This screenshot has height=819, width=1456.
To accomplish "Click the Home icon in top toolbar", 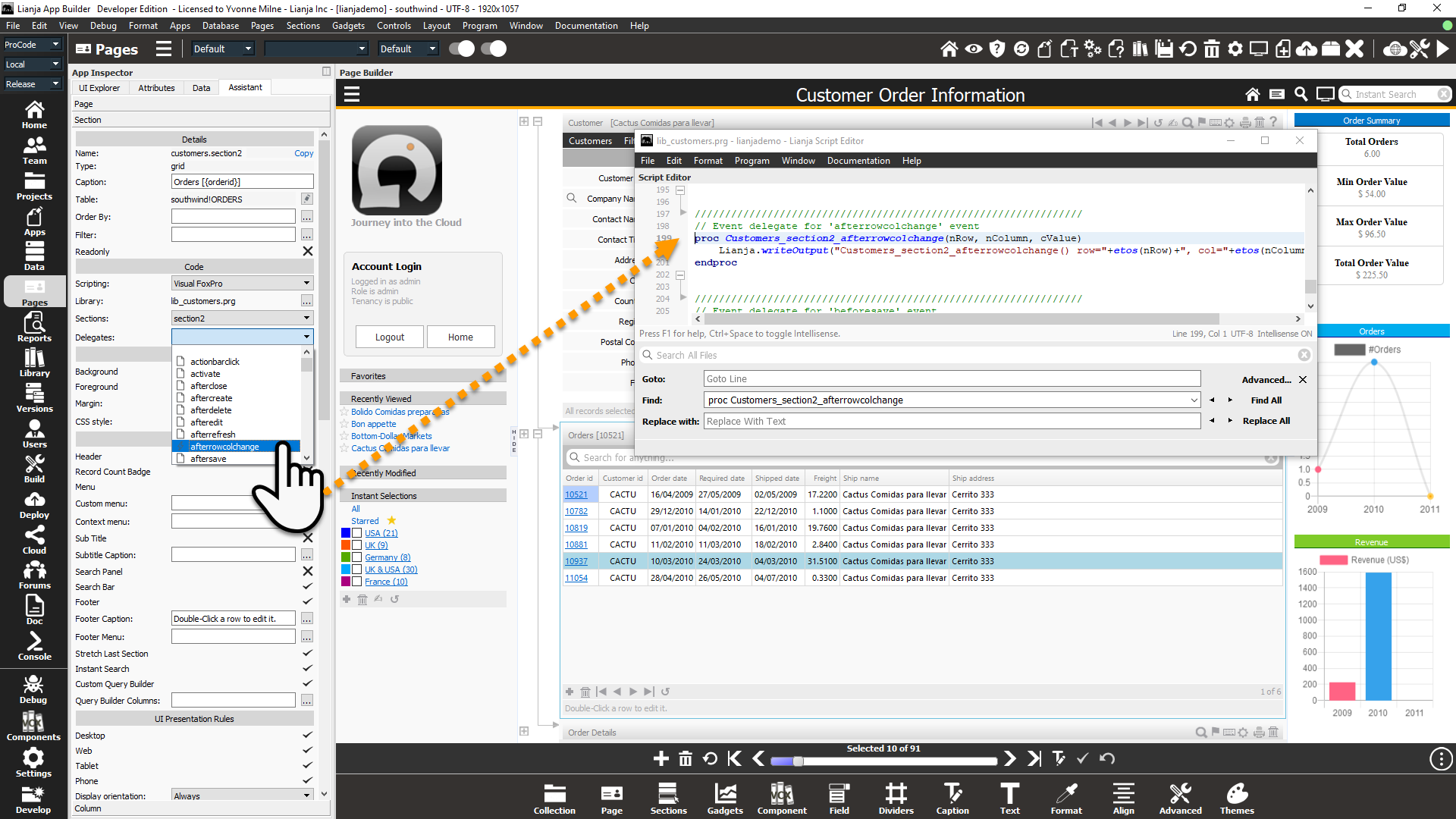I will pos(949,49).
